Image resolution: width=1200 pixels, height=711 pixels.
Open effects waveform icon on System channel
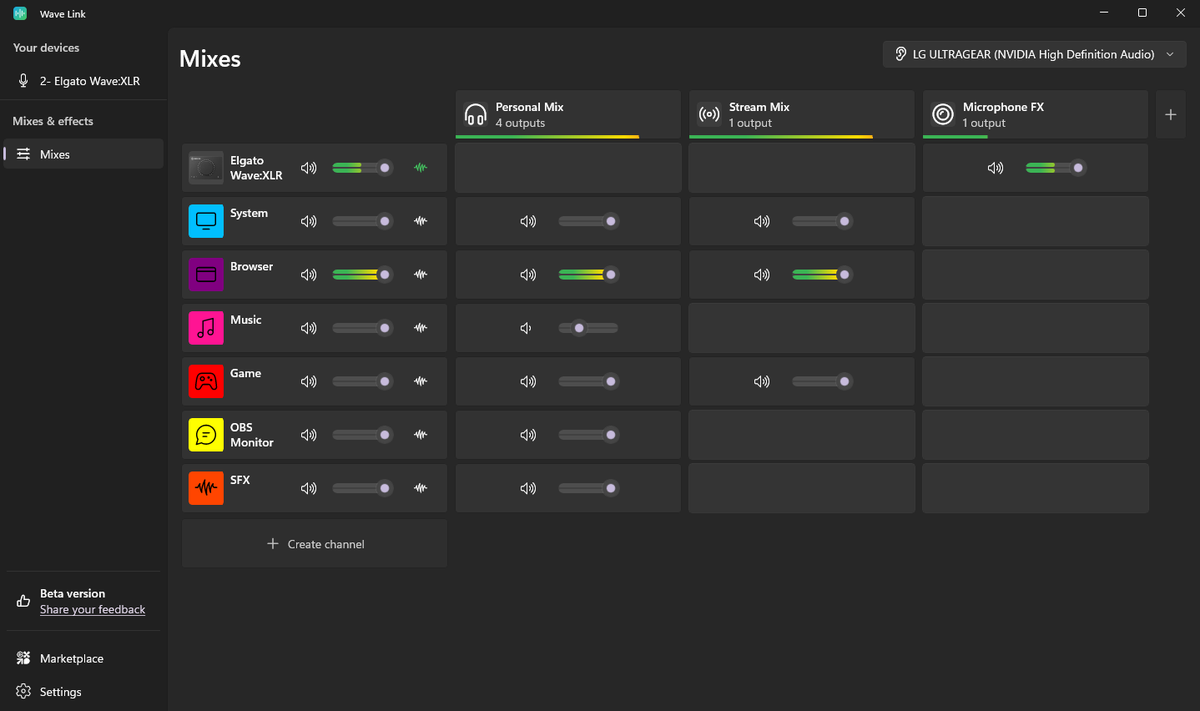(421, 221)
